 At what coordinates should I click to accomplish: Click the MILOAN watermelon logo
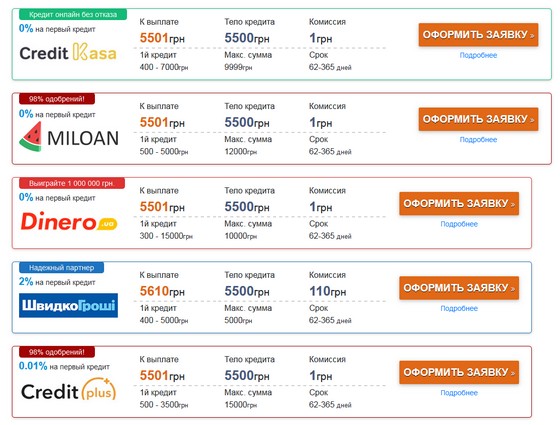point(69,137)
